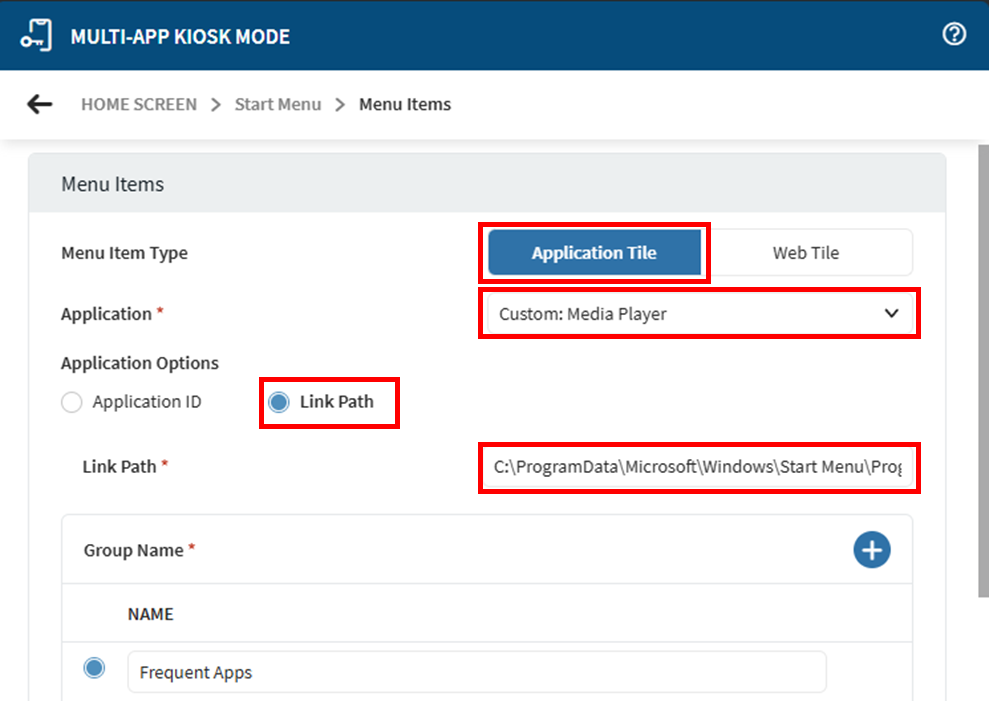The height and width of the screenshot is (701, 989).
Task: Click chevron after HOME SCREEN breadcrumb
Action: 216,105
